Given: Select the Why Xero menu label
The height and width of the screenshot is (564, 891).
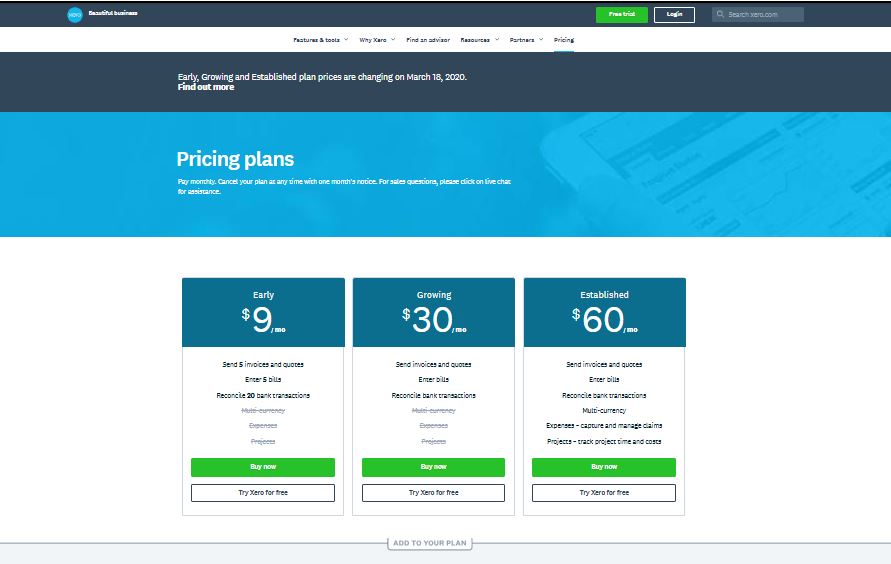Looking at the screenshot, I should tap(373, 40).
